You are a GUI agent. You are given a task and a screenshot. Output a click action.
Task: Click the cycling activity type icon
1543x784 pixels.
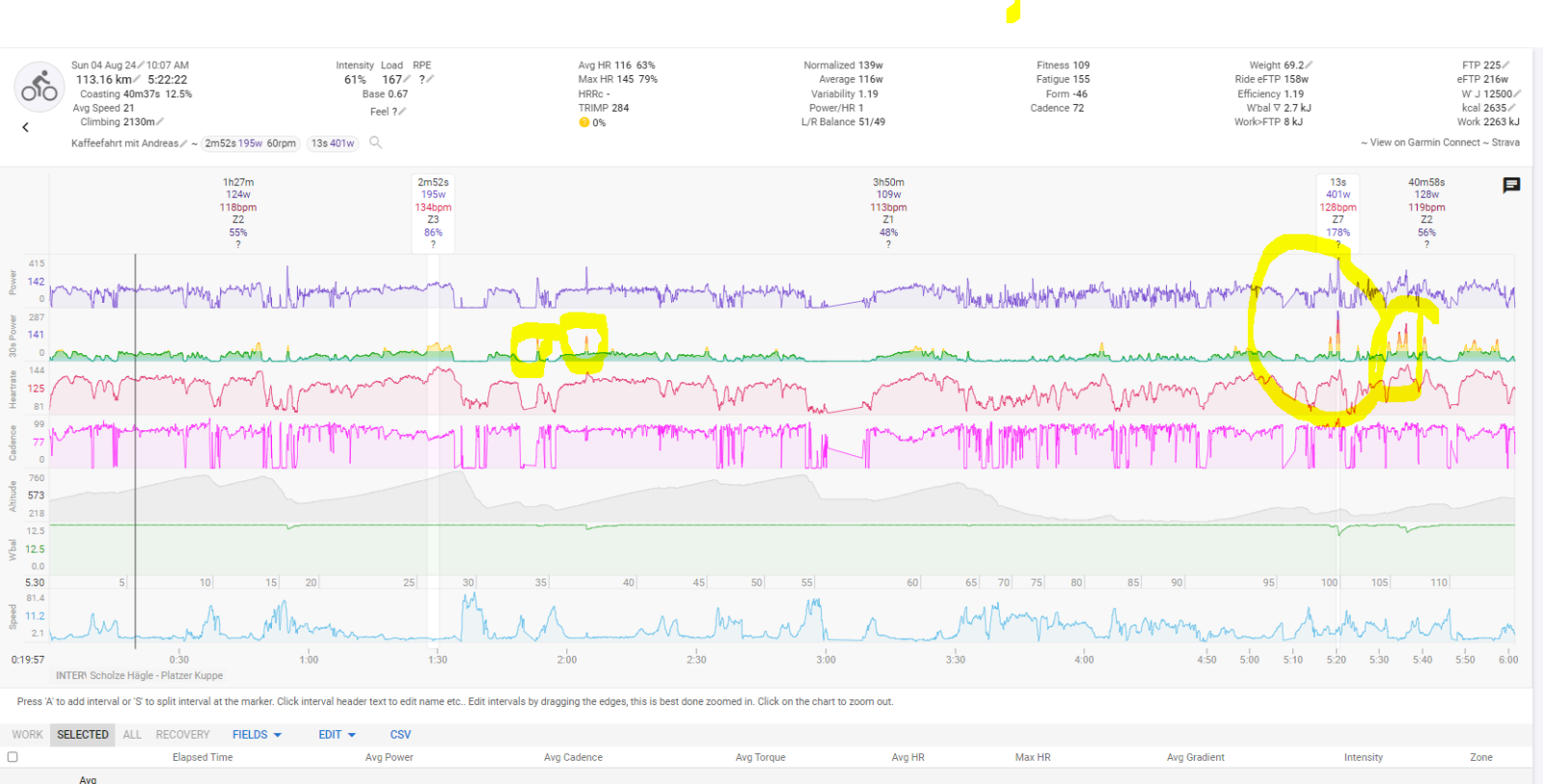pos(40,88)
